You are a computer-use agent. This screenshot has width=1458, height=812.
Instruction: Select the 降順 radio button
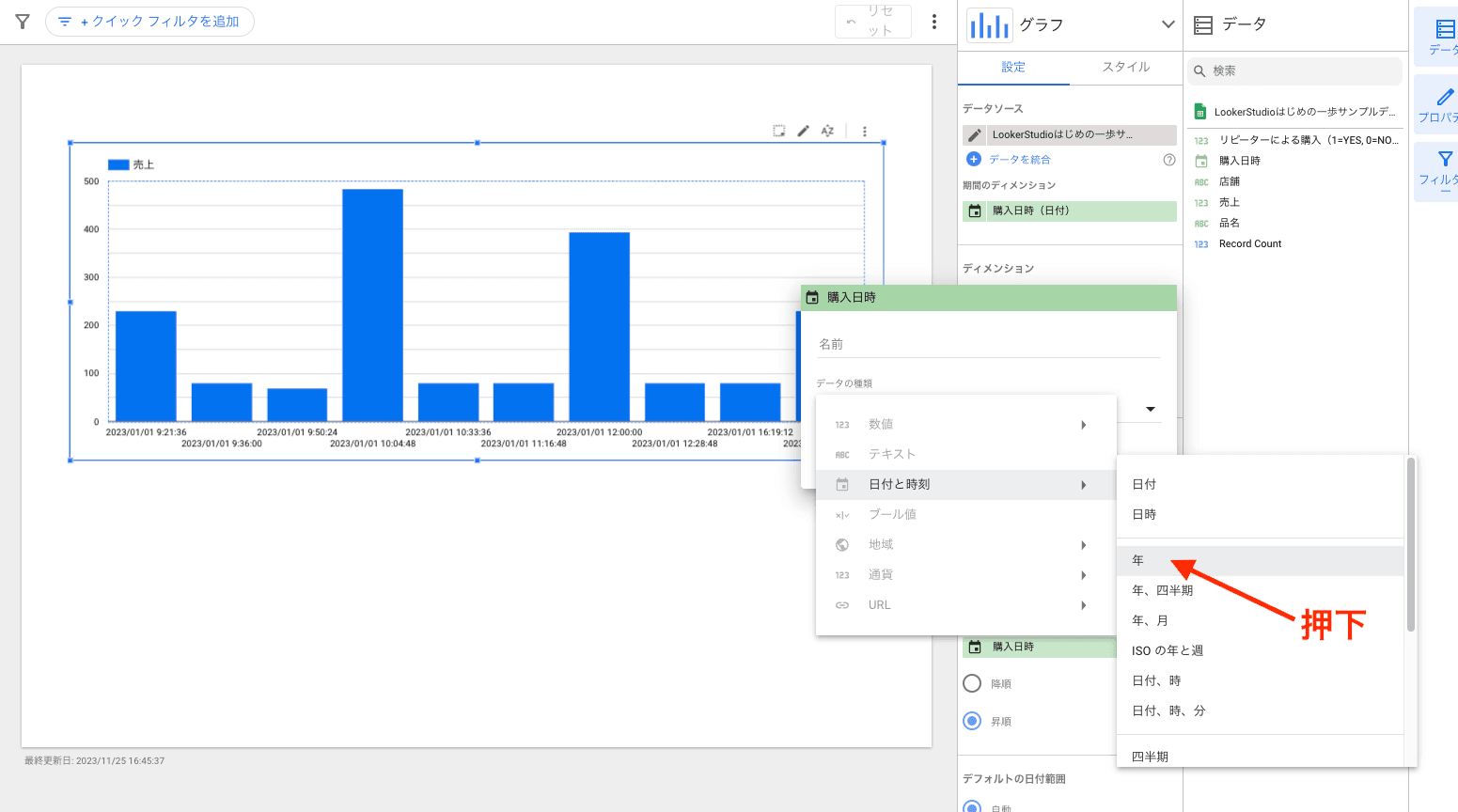972,683
